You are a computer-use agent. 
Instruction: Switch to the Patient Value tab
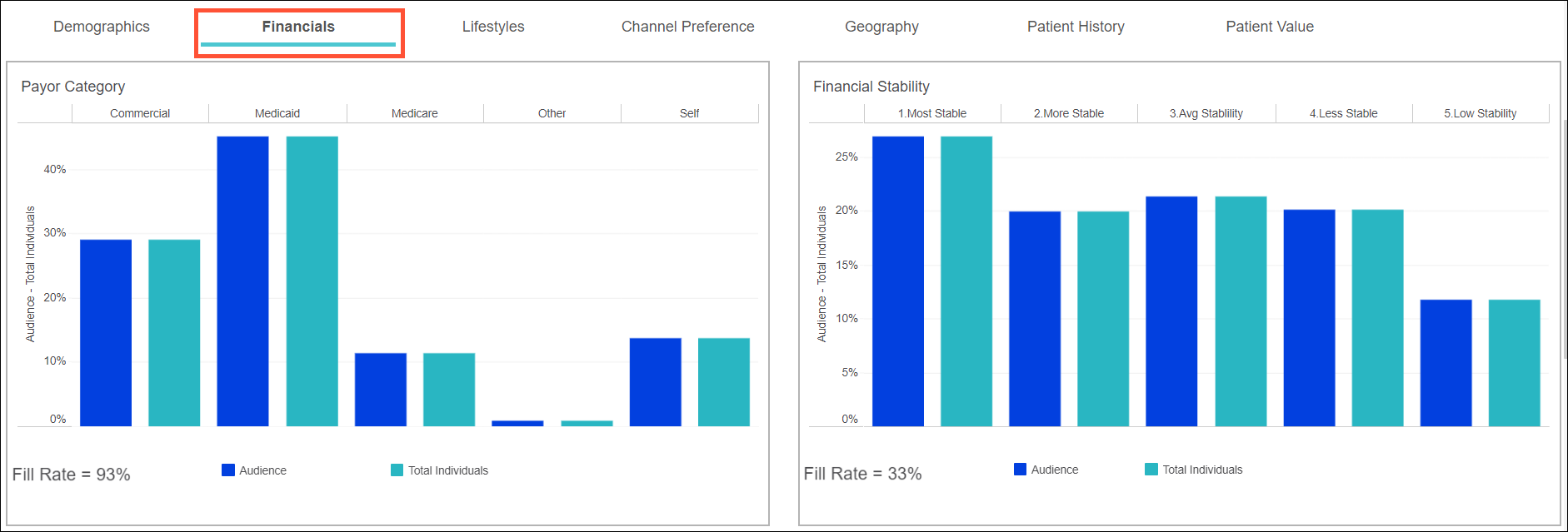click(1270, 27)
